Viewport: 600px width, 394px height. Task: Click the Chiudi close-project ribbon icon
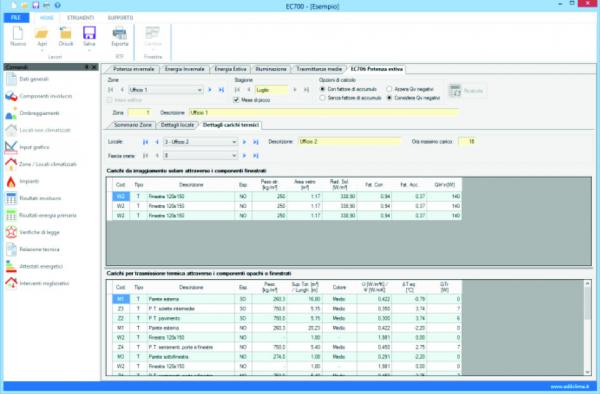point(65,33)
